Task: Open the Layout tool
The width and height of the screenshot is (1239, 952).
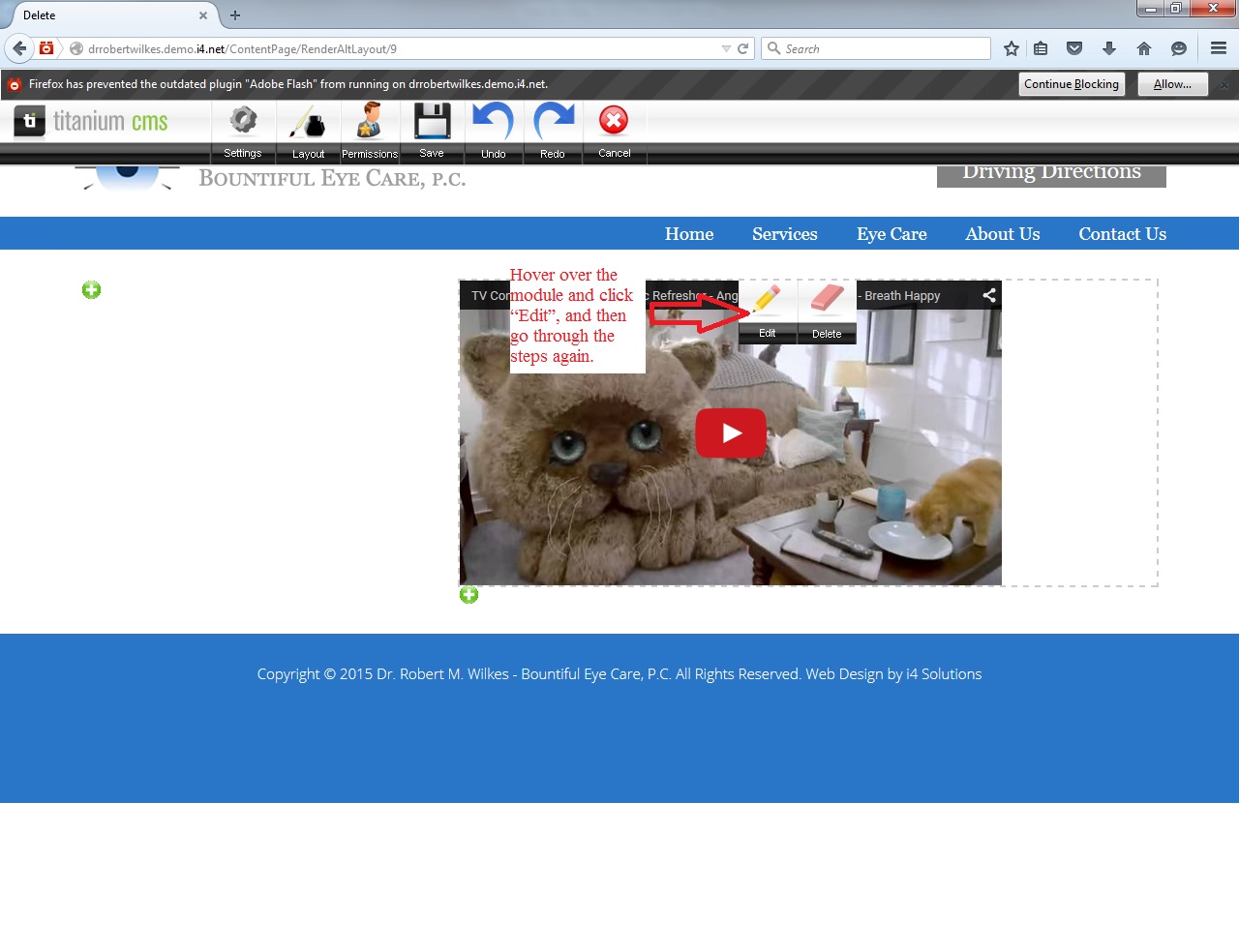Action: click(308, 130)
